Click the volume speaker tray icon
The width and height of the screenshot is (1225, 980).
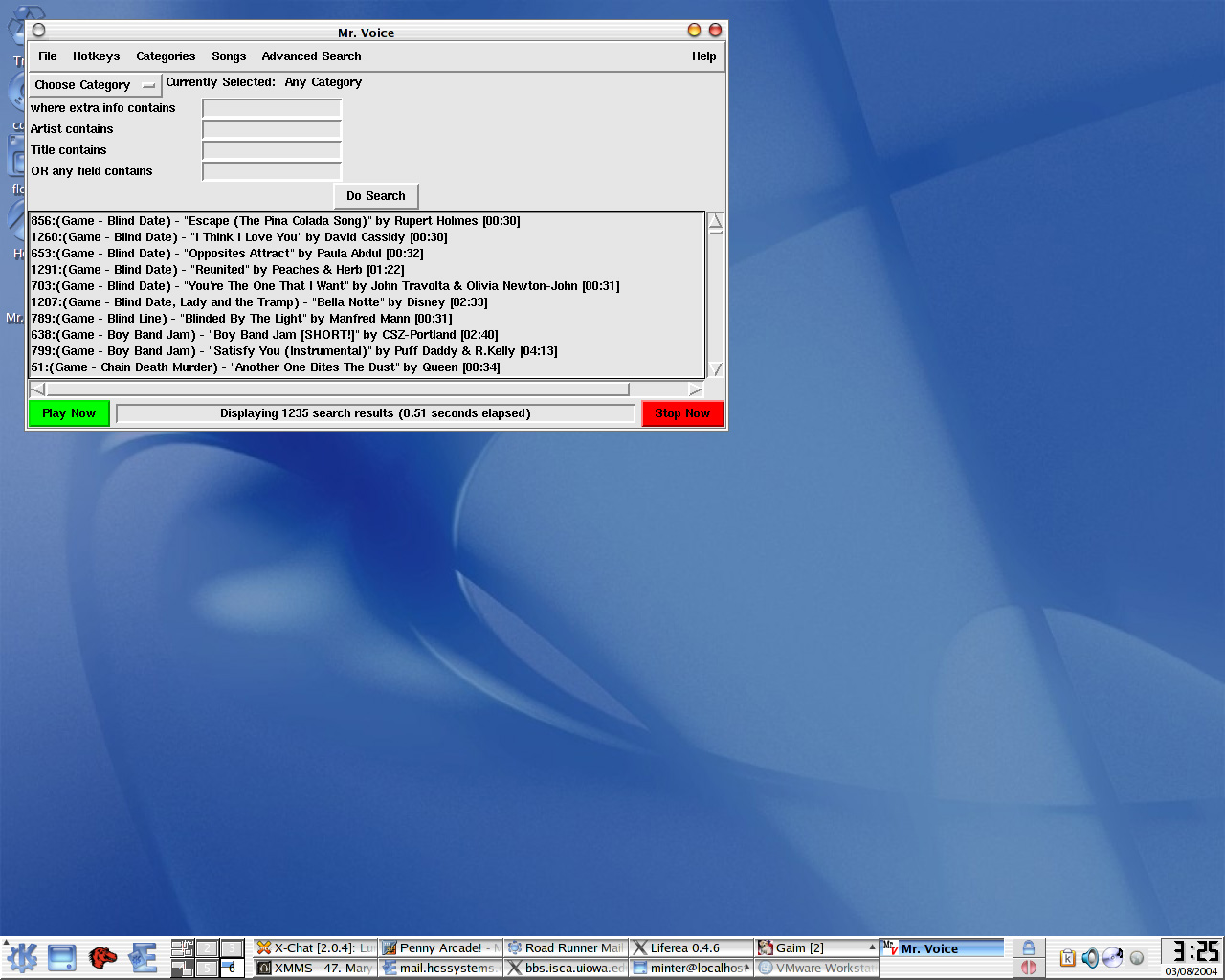1090,958
